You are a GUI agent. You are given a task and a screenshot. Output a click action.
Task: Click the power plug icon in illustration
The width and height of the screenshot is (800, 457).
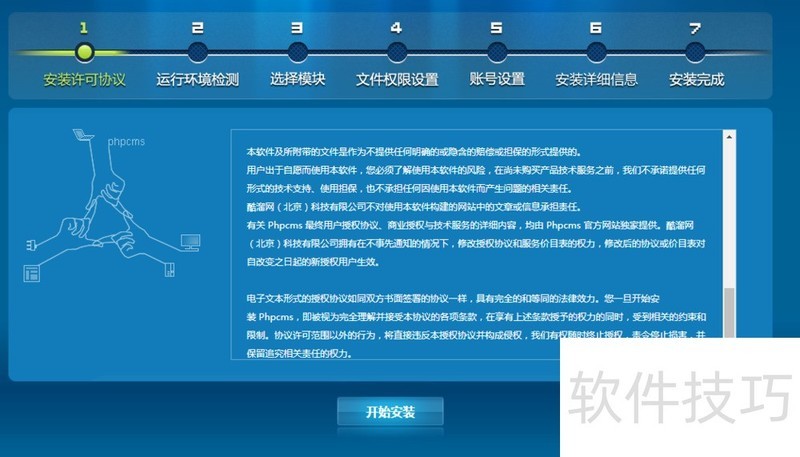[x=32, y=245]
